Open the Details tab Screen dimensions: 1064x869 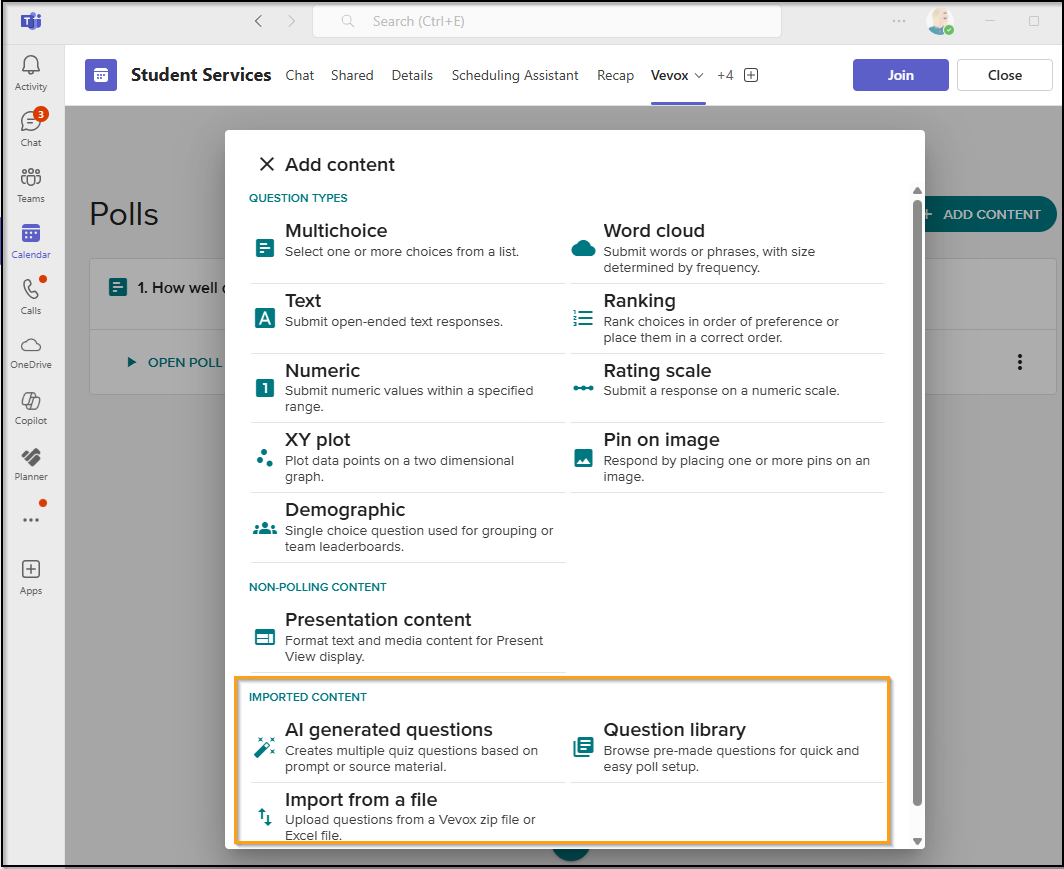coord(412,75)
